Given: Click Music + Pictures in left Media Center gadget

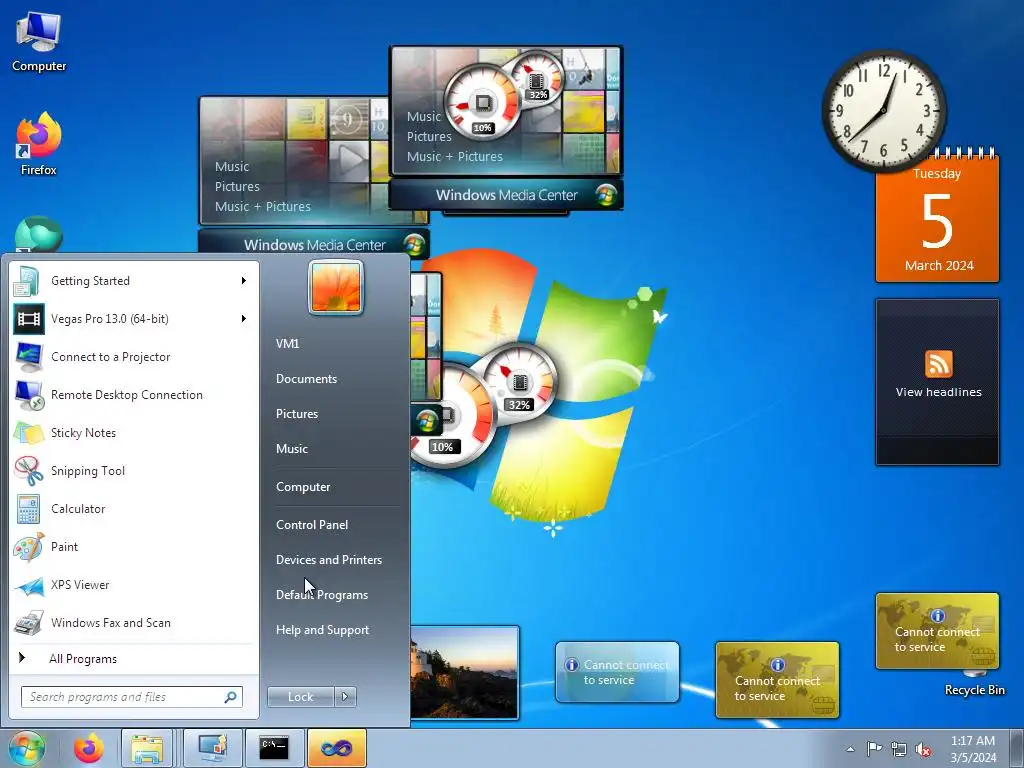Looking at the screenshot, I should [263, 206].
